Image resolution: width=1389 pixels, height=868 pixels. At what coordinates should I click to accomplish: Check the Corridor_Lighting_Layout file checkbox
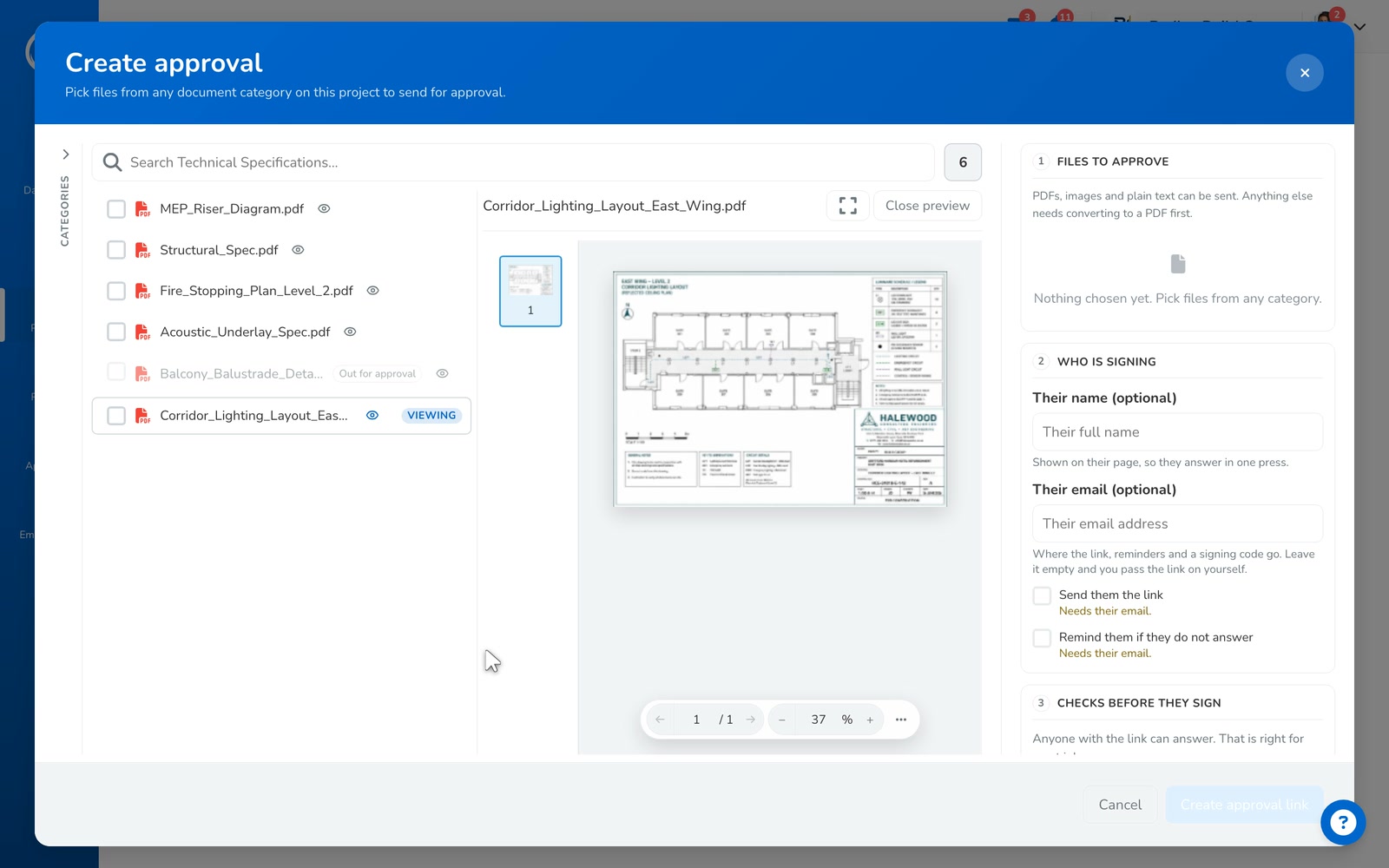pos(116,416)
